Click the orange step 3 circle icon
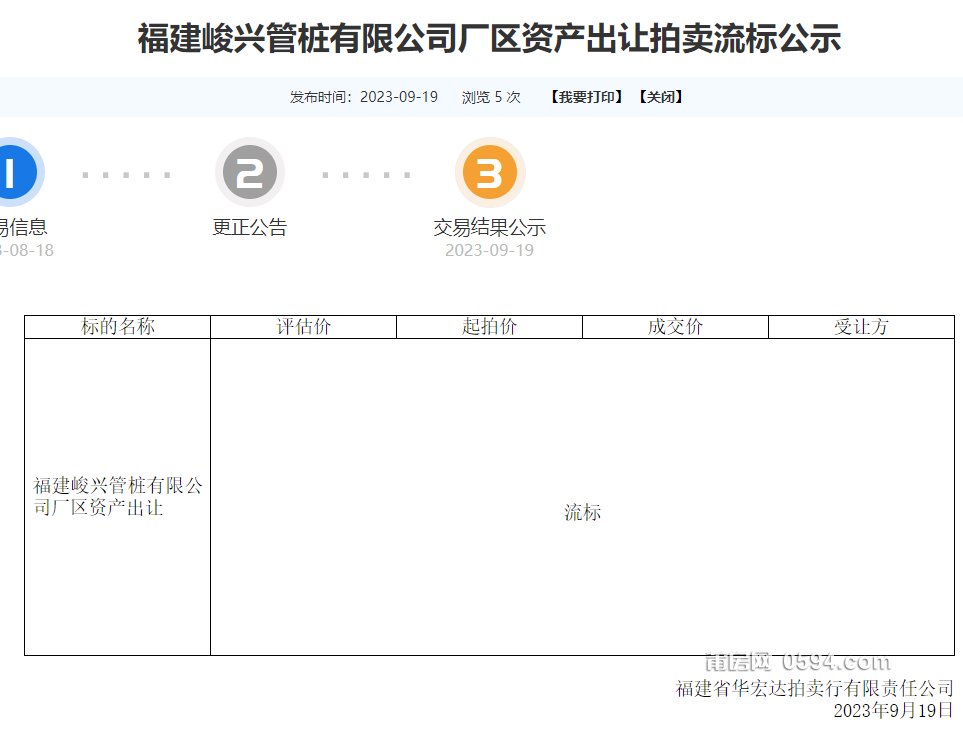 [490, 173]
